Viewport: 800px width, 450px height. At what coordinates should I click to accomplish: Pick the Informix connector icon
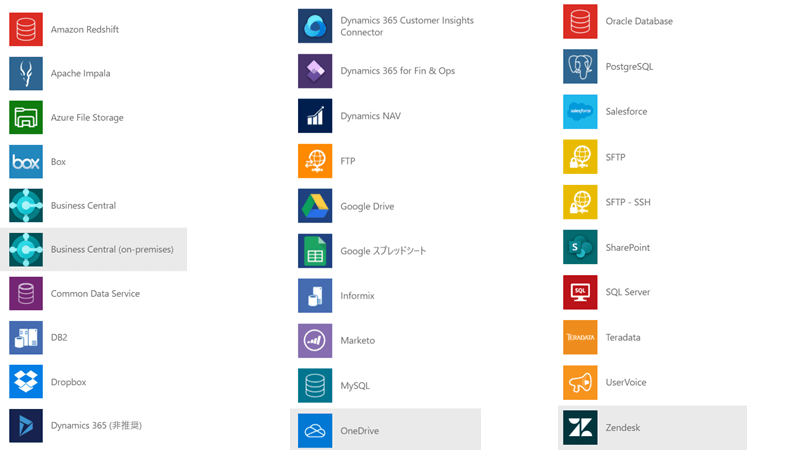pyautogui.click(x=315, y=295)
